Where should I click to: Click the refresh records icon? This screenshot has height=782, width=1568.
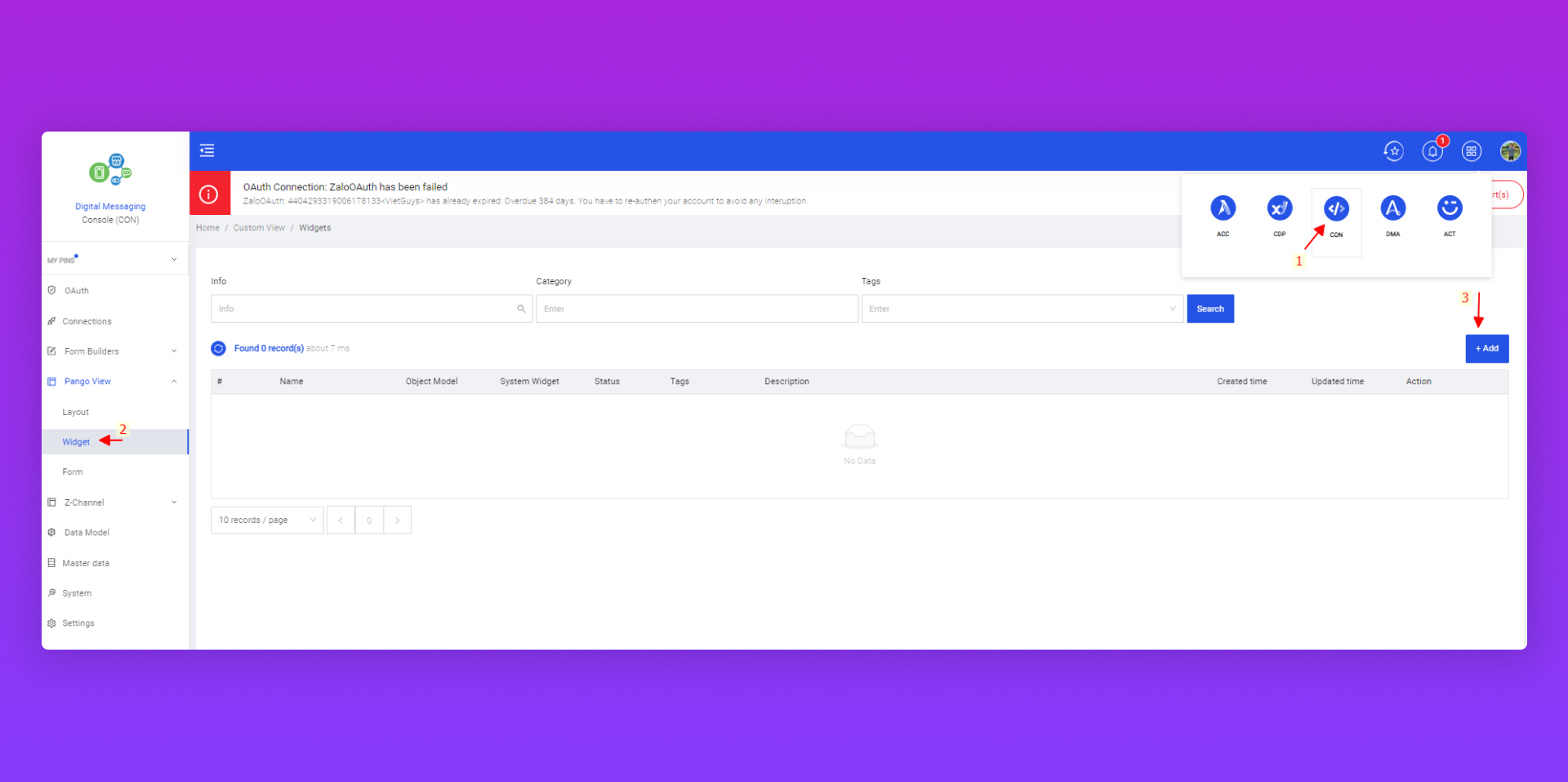click(218, 349)
